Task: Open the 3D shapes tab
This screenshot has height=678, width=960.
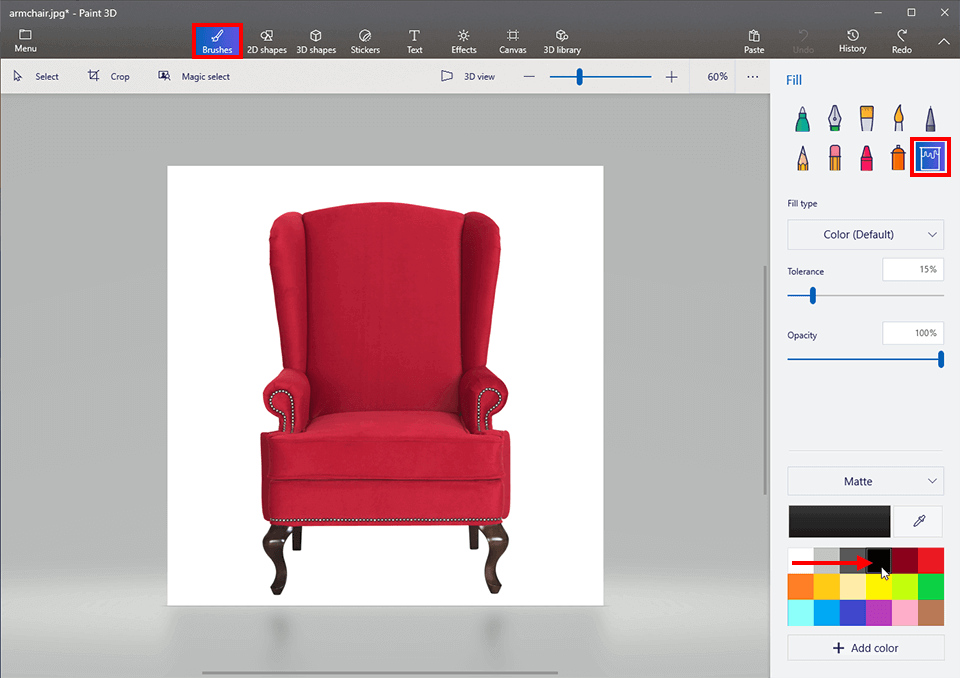Action: click(316, 41)
